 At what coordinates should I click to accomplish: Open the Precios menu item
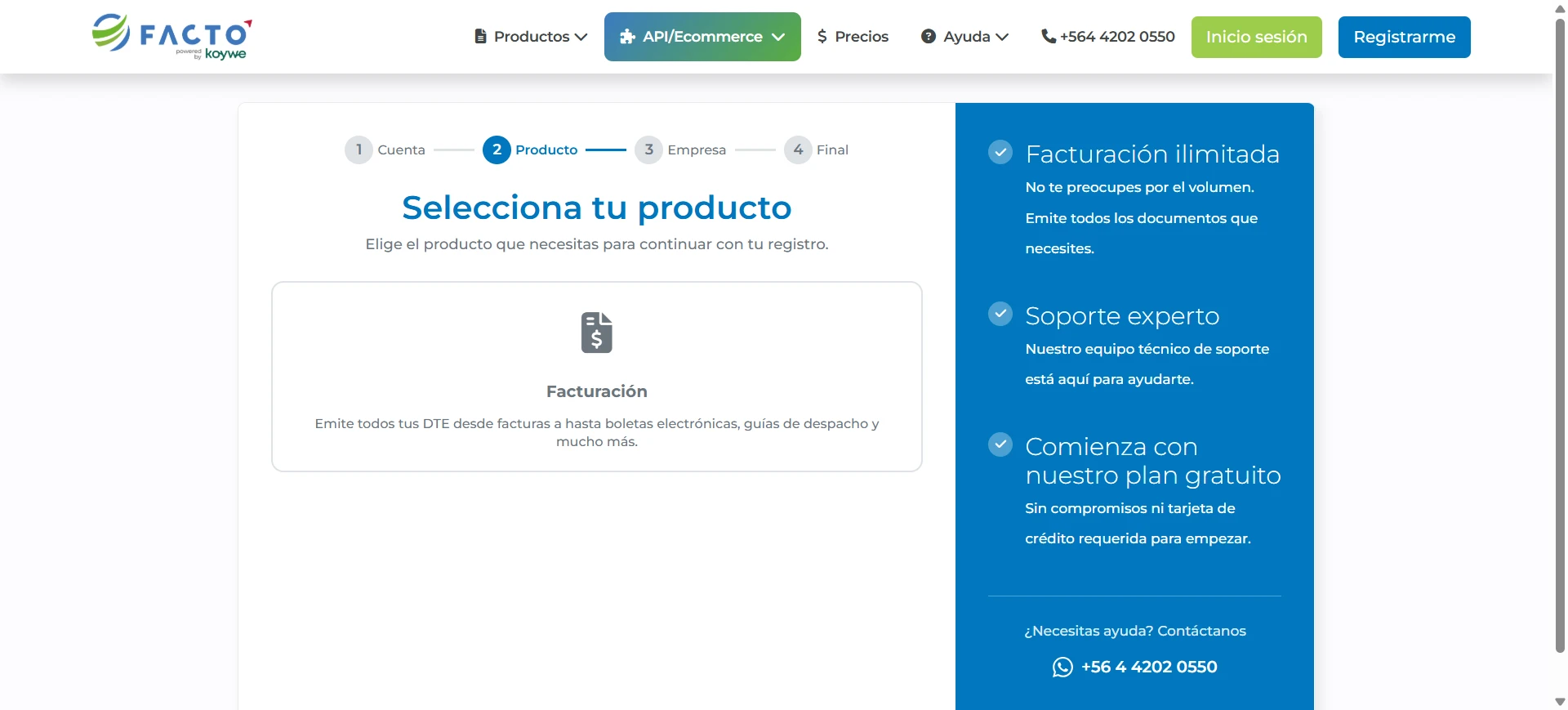[x=853, y=37]
